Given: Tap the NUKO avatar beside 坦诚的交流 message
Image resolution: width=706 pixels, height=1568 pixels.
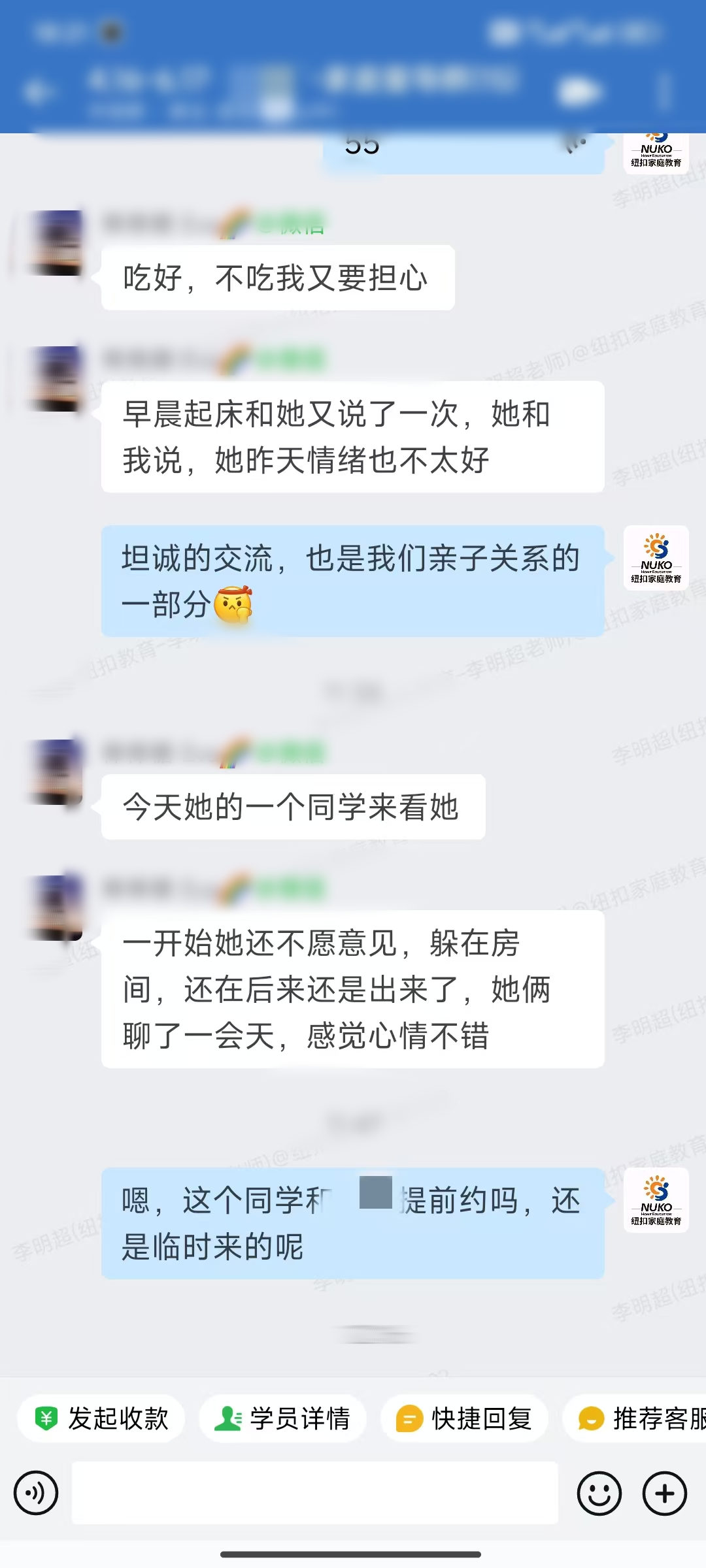Looking at the screenshot, I should click(656, 558).
